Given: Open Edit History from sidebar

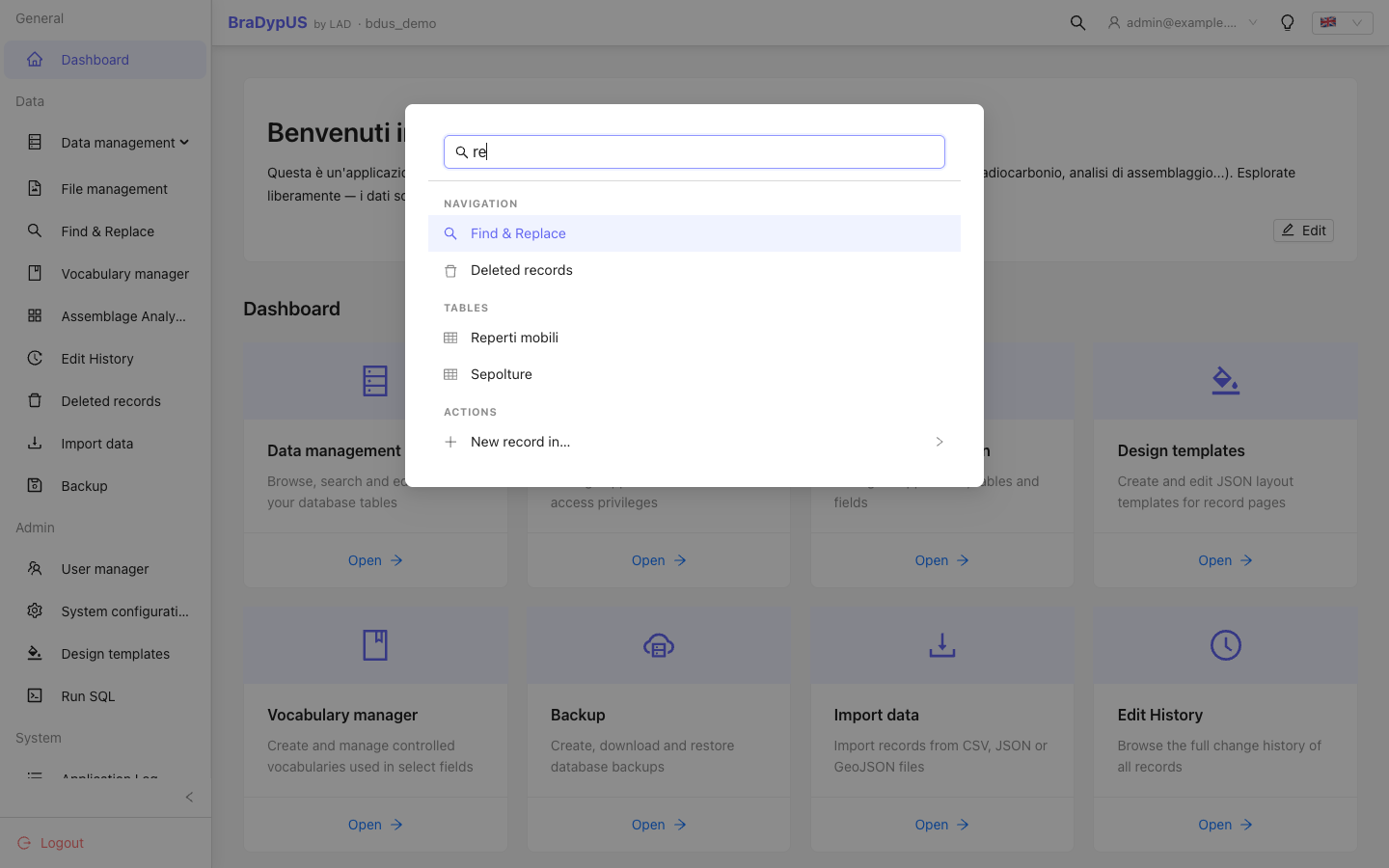Looking at the screenshot, I should point(105,359).
